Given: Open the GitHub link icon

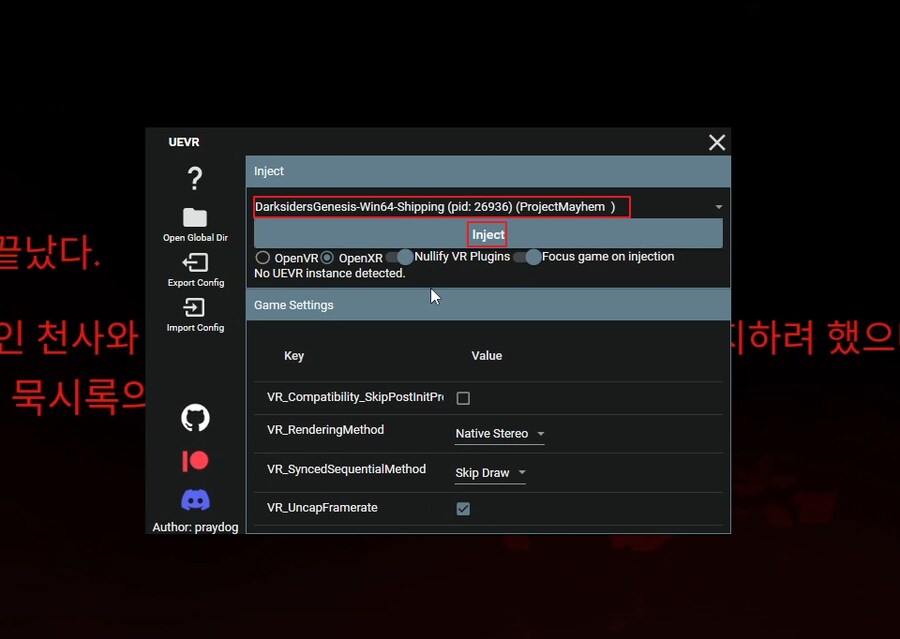Looking at the screenshot, I should click(x=195, y=417).
